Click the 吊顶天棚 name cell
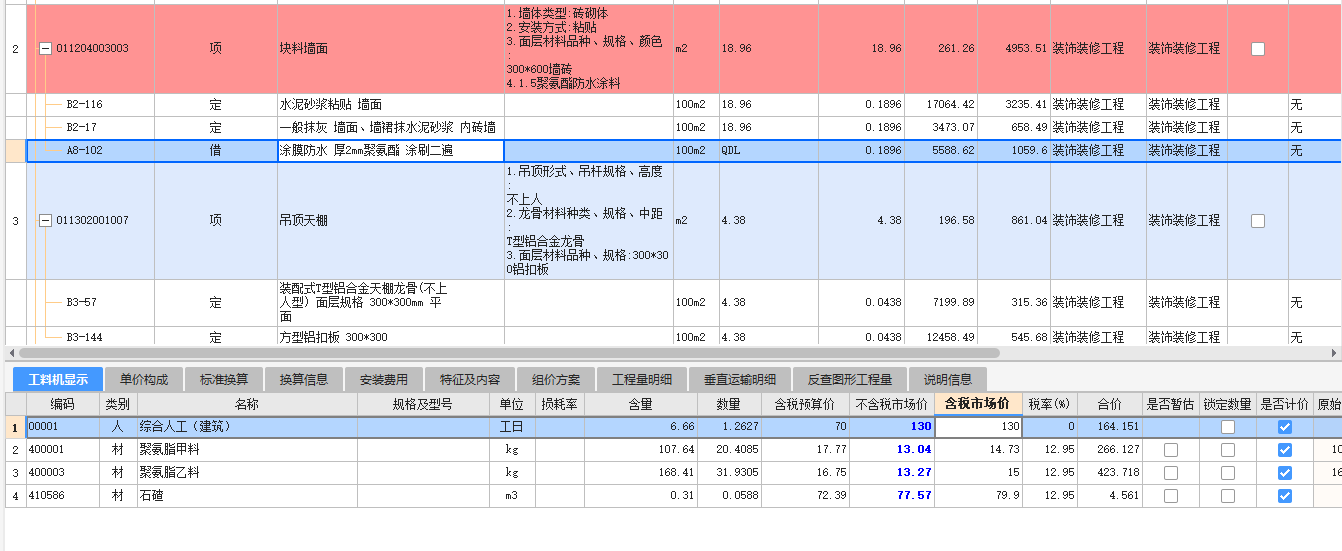 (x=391, y=220)
